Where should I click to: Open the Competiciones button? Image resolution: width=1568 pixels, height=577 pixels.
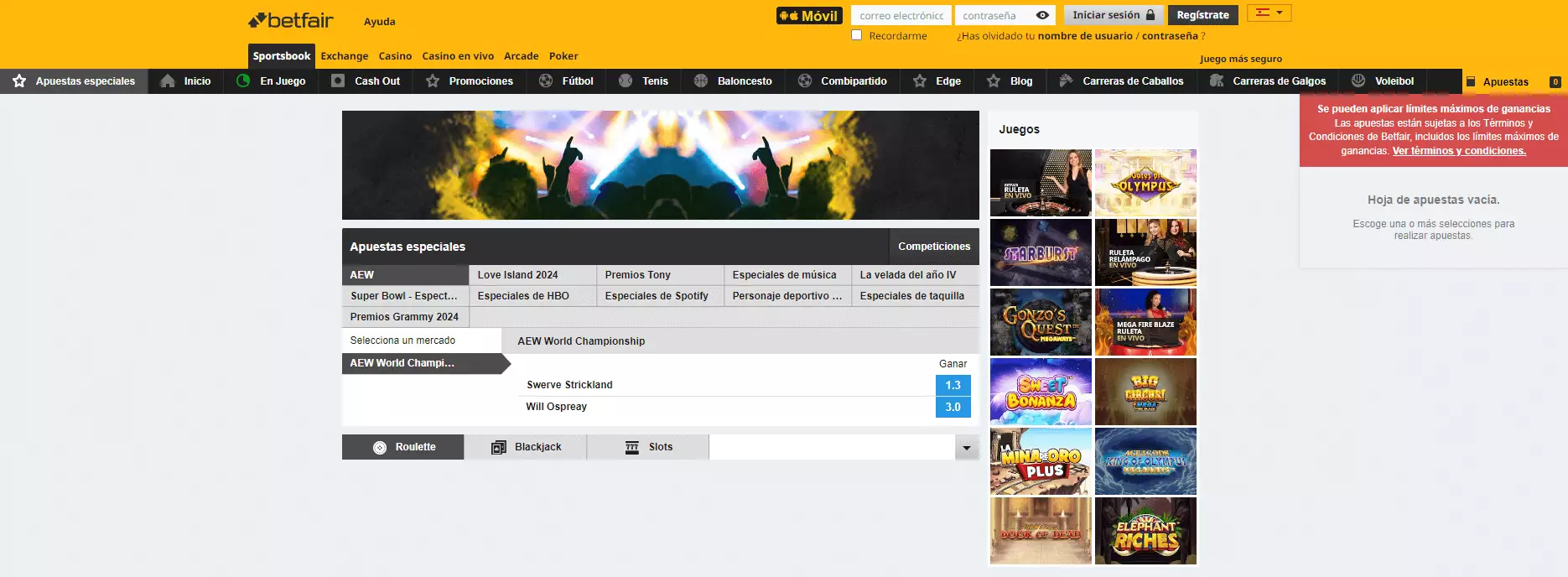(x=934, y=247)
